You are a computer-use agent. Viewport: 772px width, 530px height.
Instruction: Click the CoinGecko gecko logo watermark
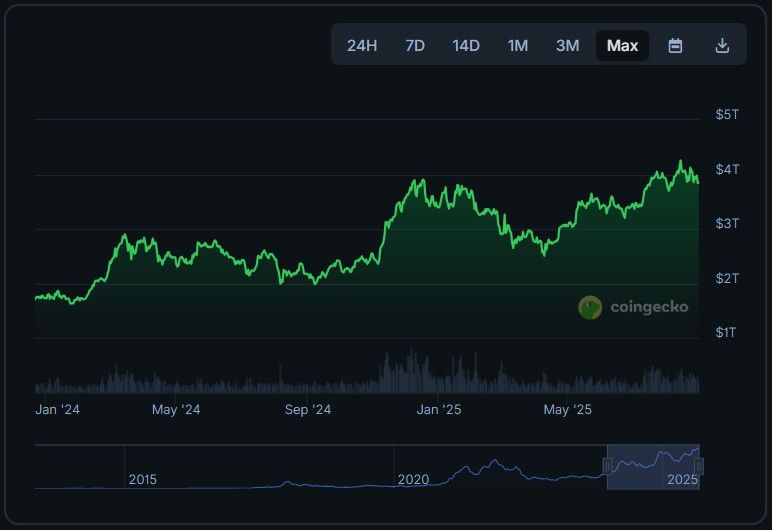coord(590,307)
